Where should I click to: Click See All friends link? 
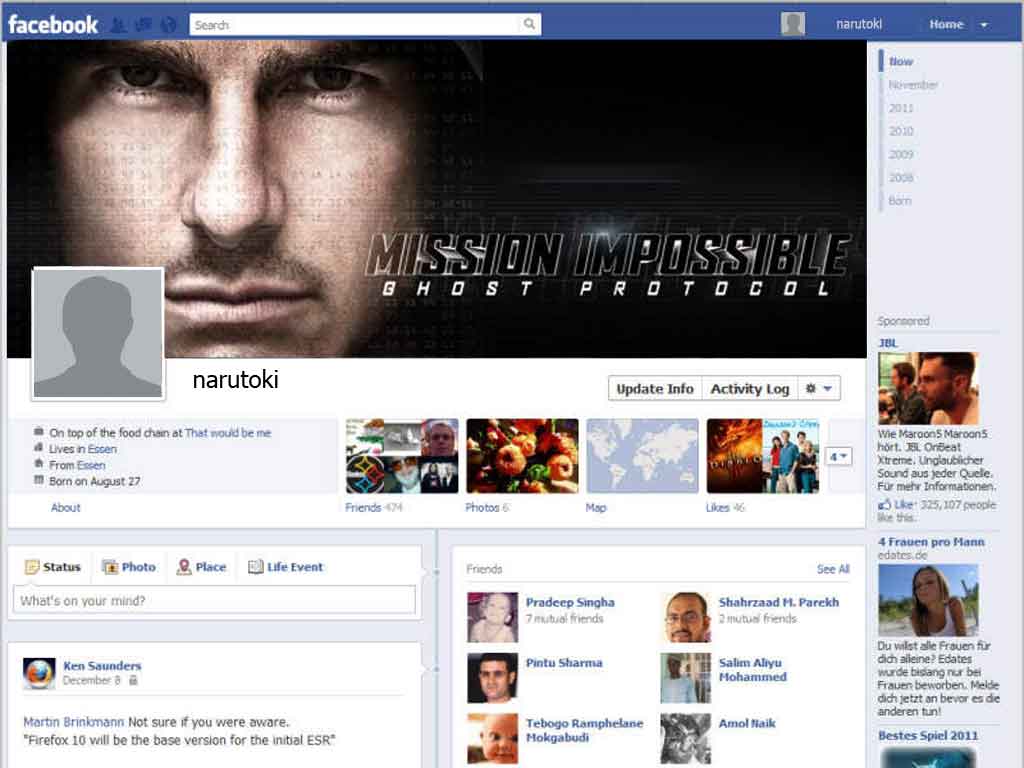(833, 569)
